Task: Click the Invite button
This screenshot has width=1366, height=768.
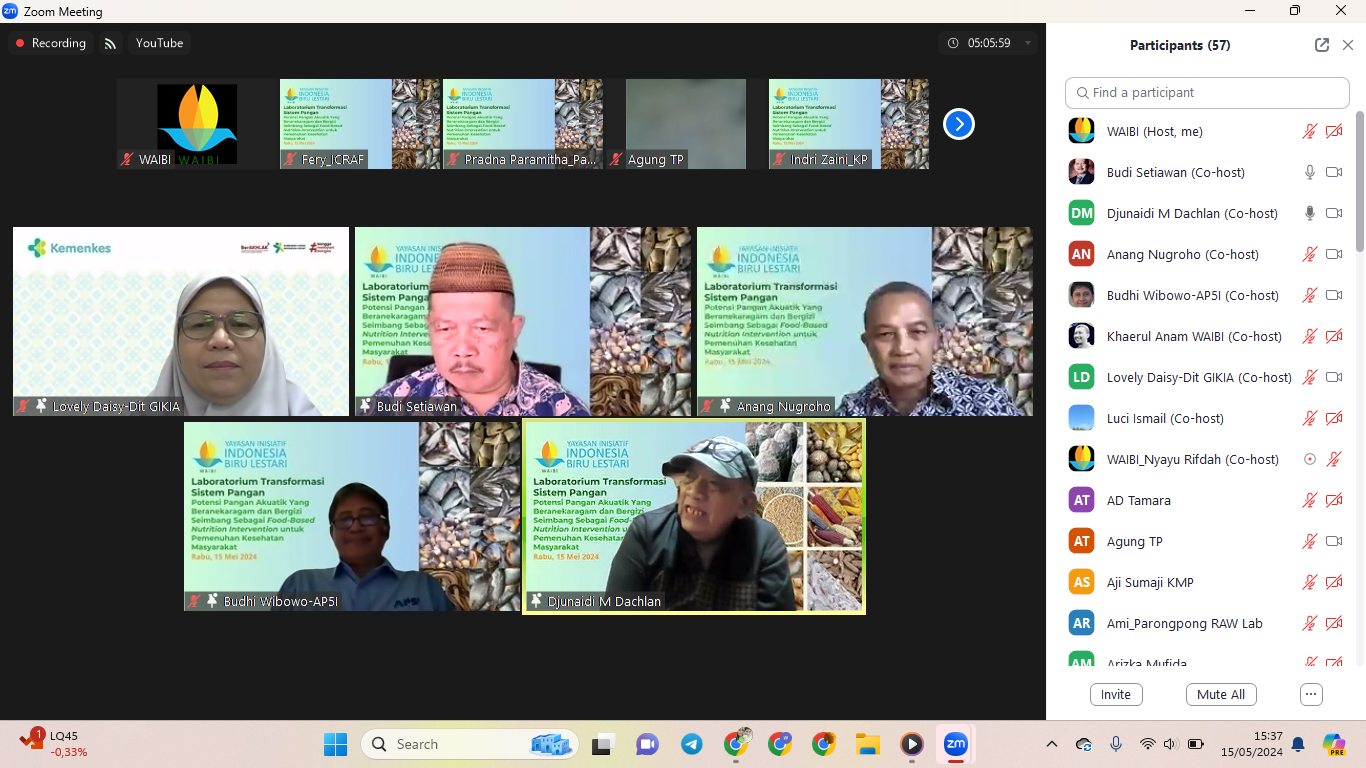Action: (x=1115, y=694)
